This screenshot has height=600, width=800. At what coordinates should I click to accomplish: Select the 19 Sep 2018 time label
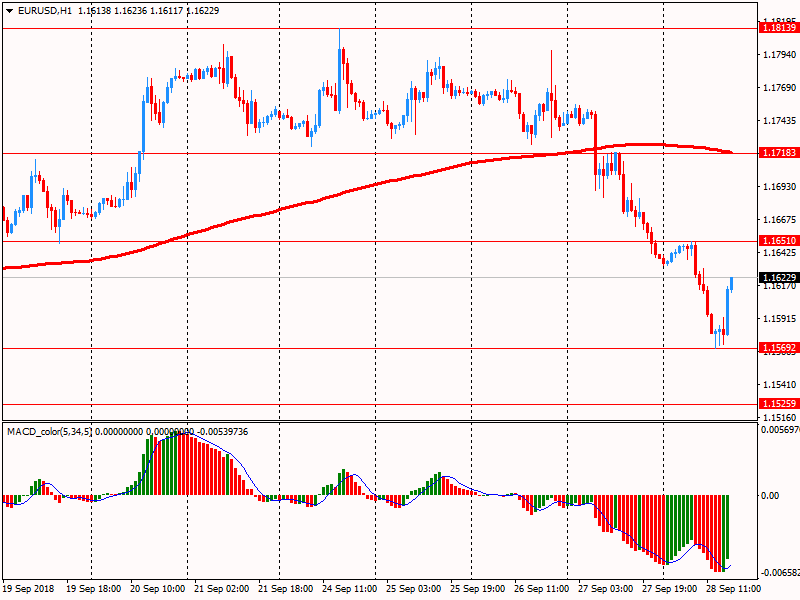[30, 589]
